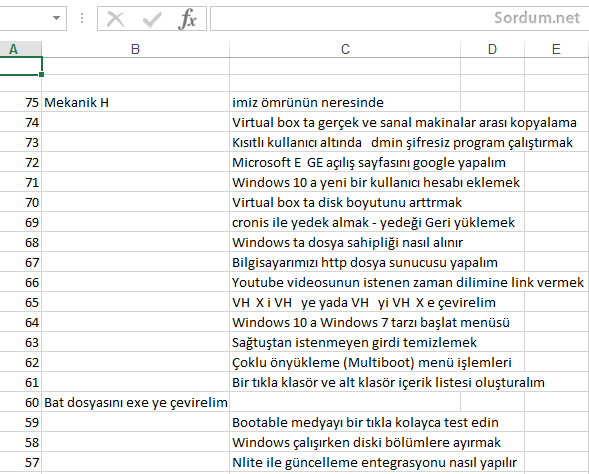This screenshot has width=589, height=474.
Task: Select the cell with number 73
Action: coord(21,142)
